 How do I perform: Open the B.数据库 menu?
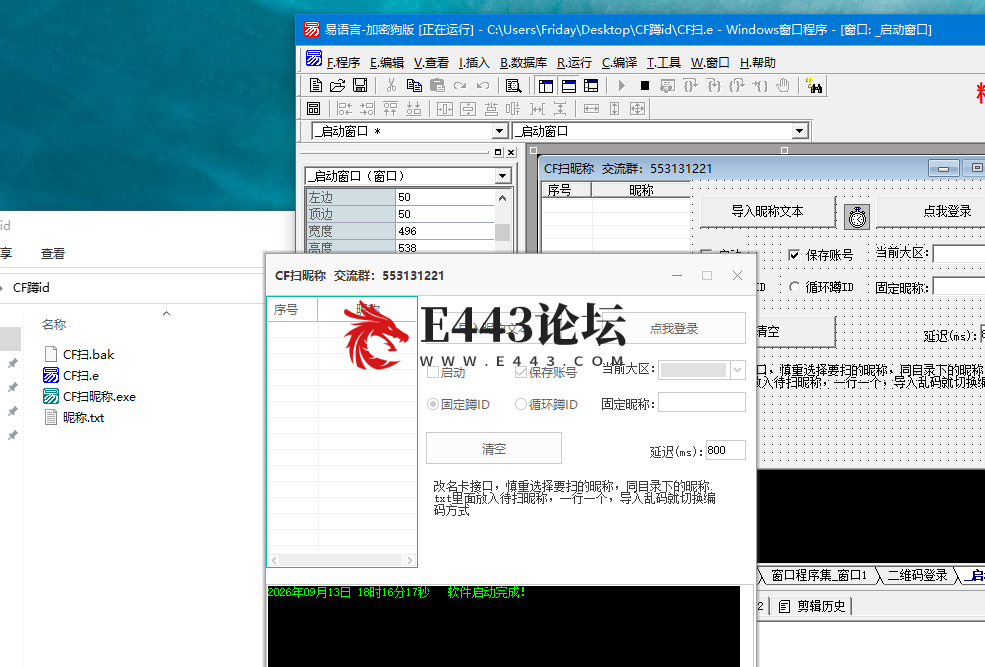point(523,62)
